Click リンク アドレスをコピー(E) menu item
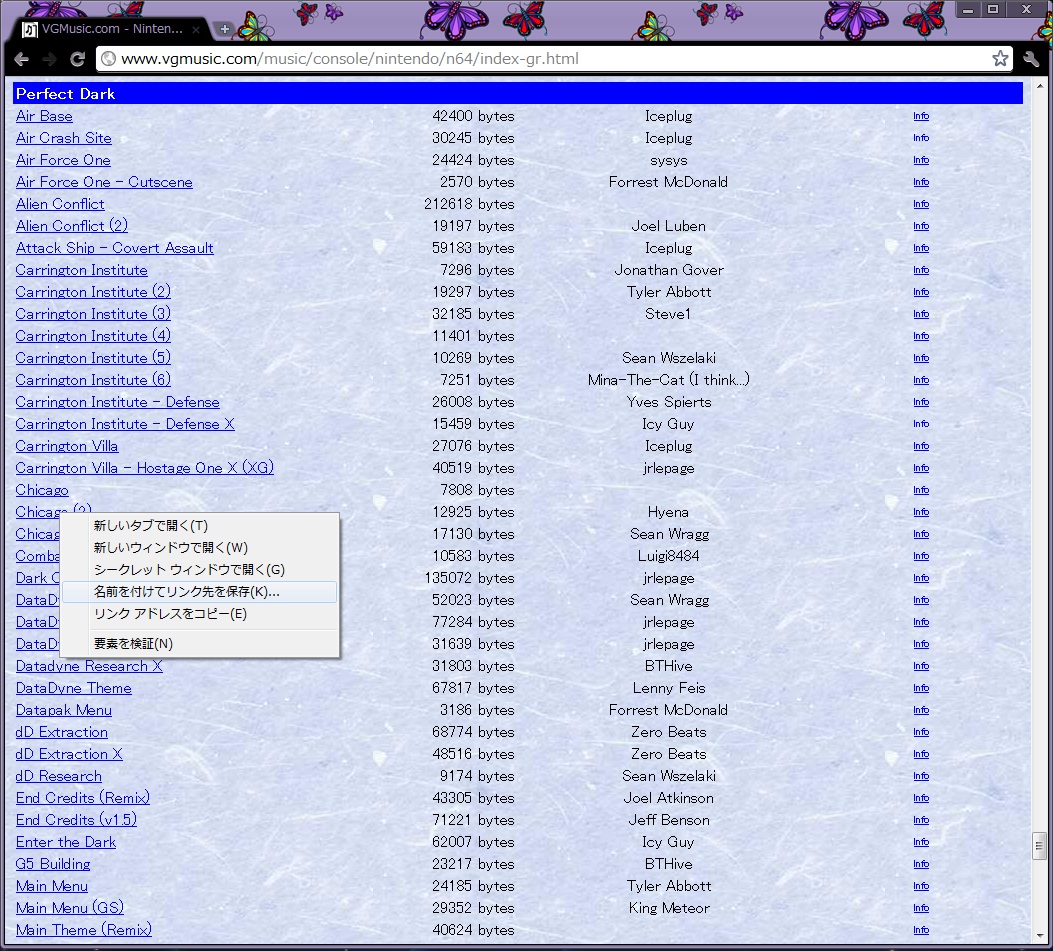 click(x=170, y=614)
